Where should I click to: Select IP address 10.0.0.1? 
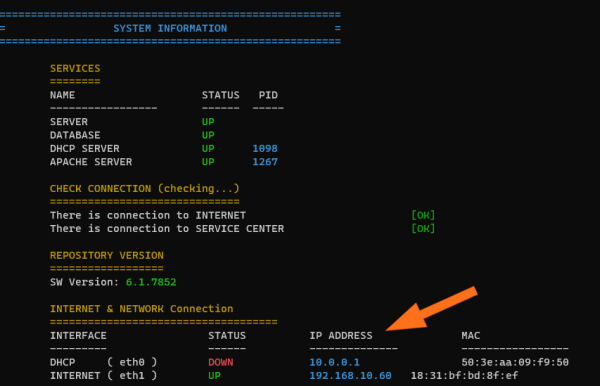(x=334, y=363)
